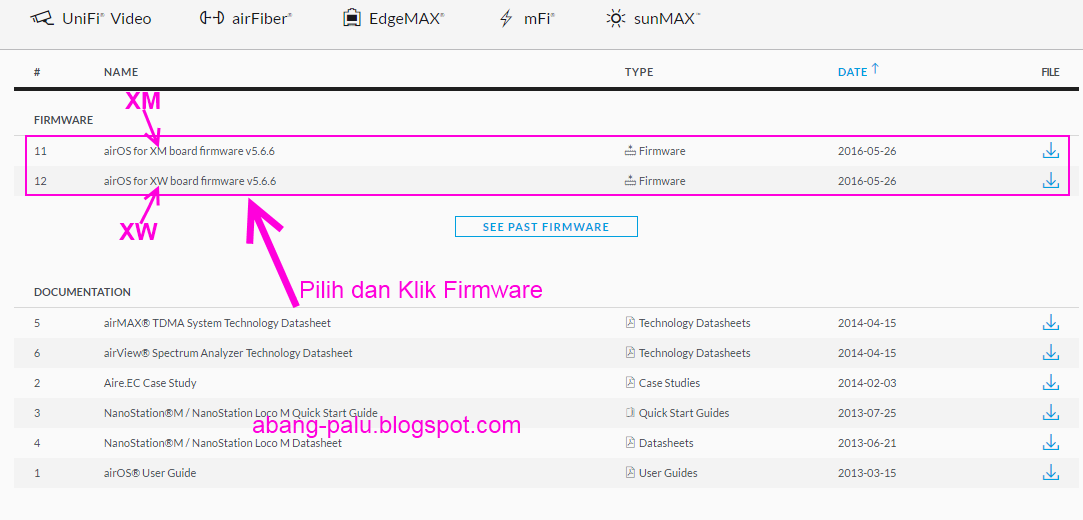Click the sunMAX sun icon

[x=615, y=19]
